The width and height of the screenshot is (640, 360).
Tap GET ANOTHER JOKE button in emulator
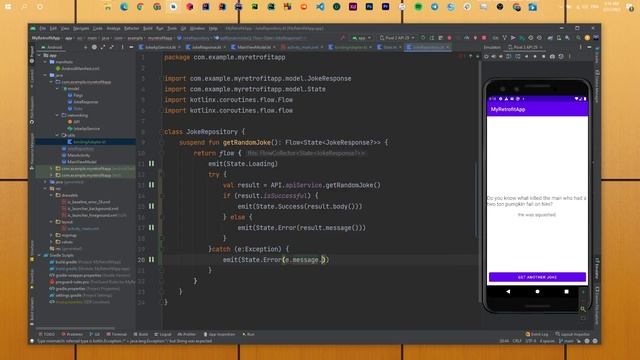click(x=537, y=277)
